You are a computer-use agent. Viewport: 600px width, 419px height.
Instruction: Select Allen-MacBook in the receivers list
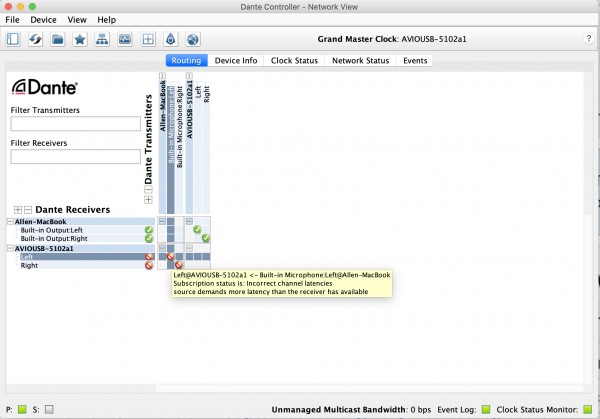(x=40, y=222)
